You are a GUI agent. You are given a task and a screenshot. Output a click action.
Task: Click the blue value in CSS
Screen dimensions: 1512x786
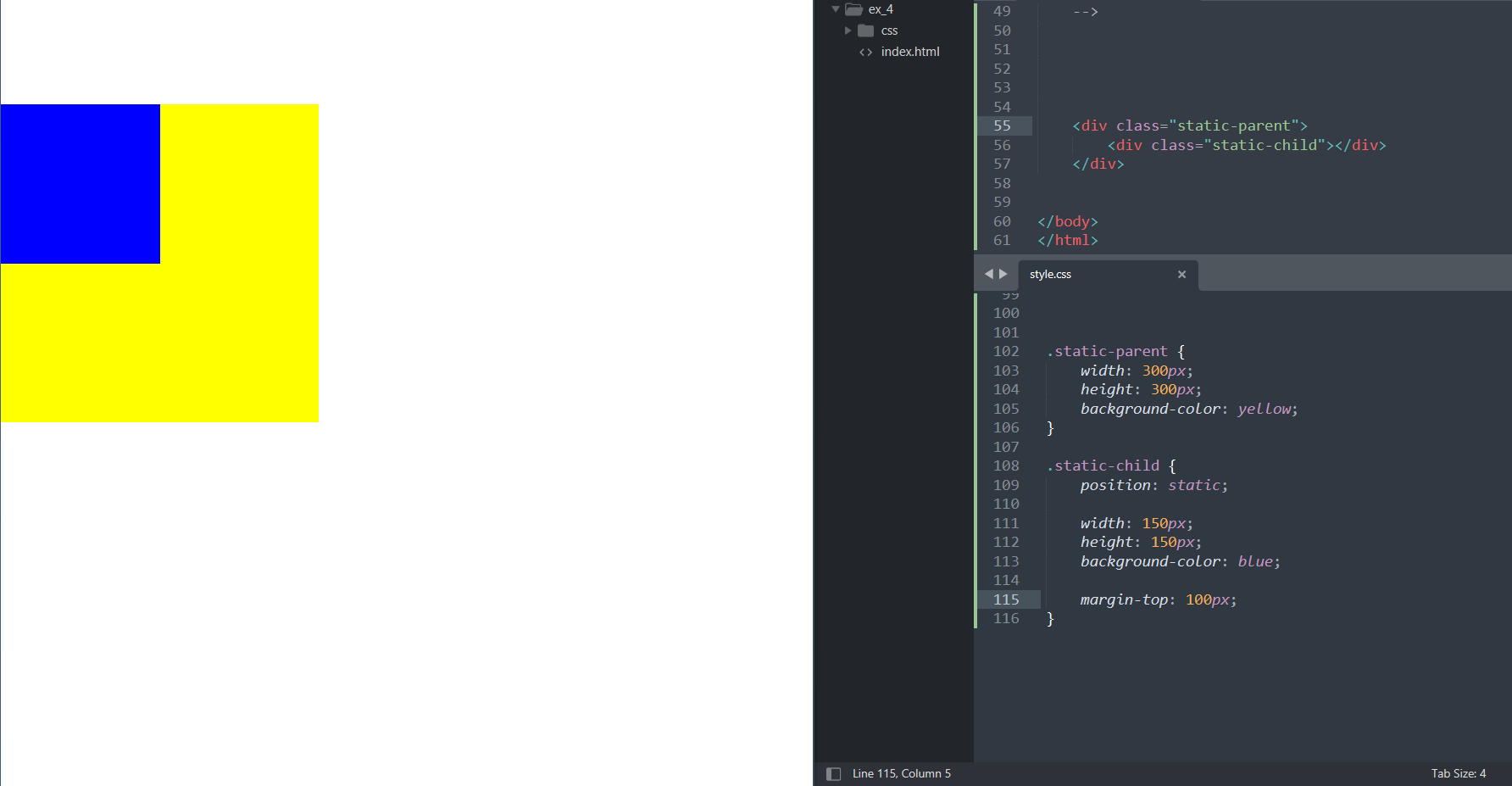point(1254,561)
